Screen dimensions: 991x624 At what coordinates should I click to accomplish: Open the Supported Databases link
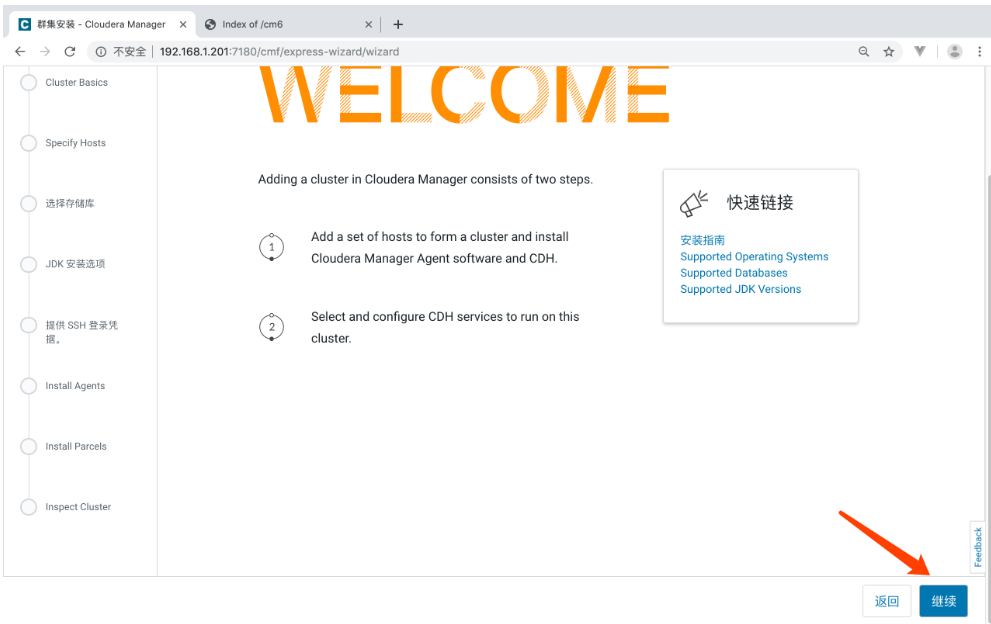pyautogui.click(x=734, y=273)
